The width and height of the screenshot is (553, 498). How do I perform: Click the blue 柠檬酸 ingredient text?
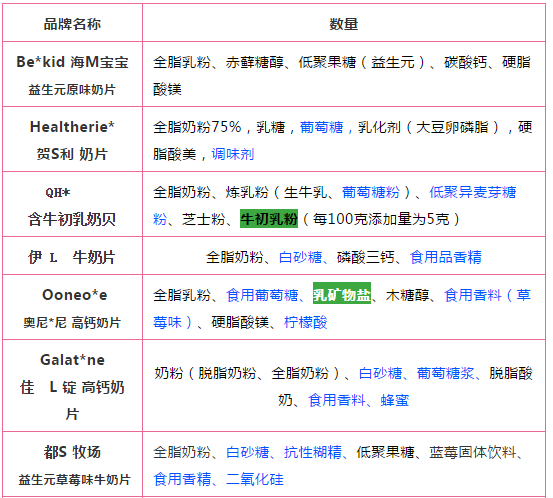306,322
